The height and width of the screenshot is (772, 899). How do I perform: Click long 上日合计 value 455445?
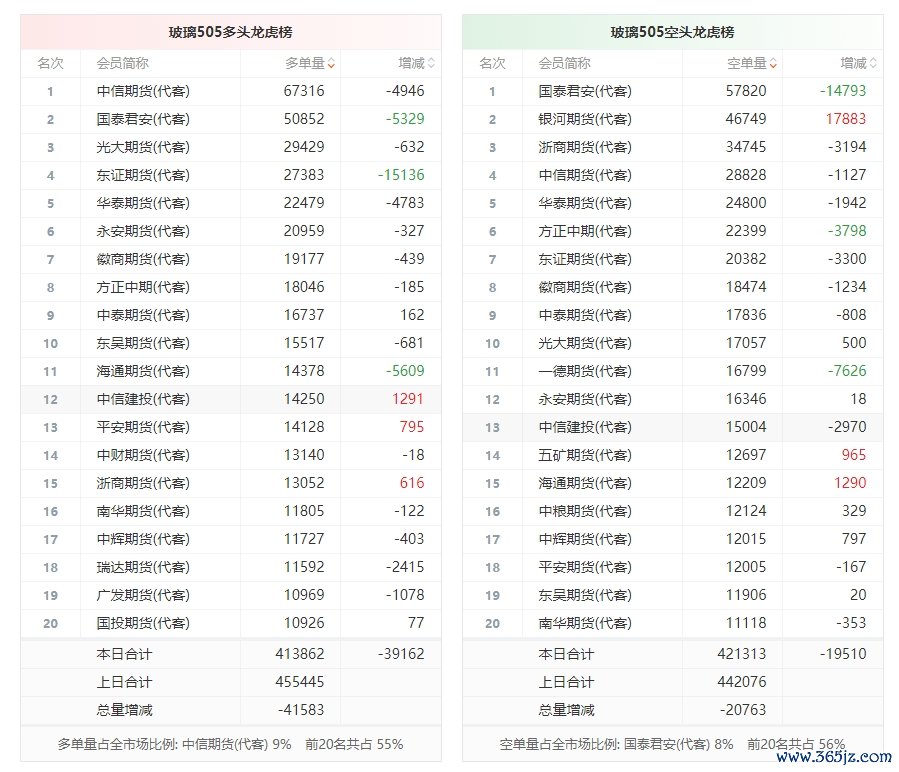(300, 682)
